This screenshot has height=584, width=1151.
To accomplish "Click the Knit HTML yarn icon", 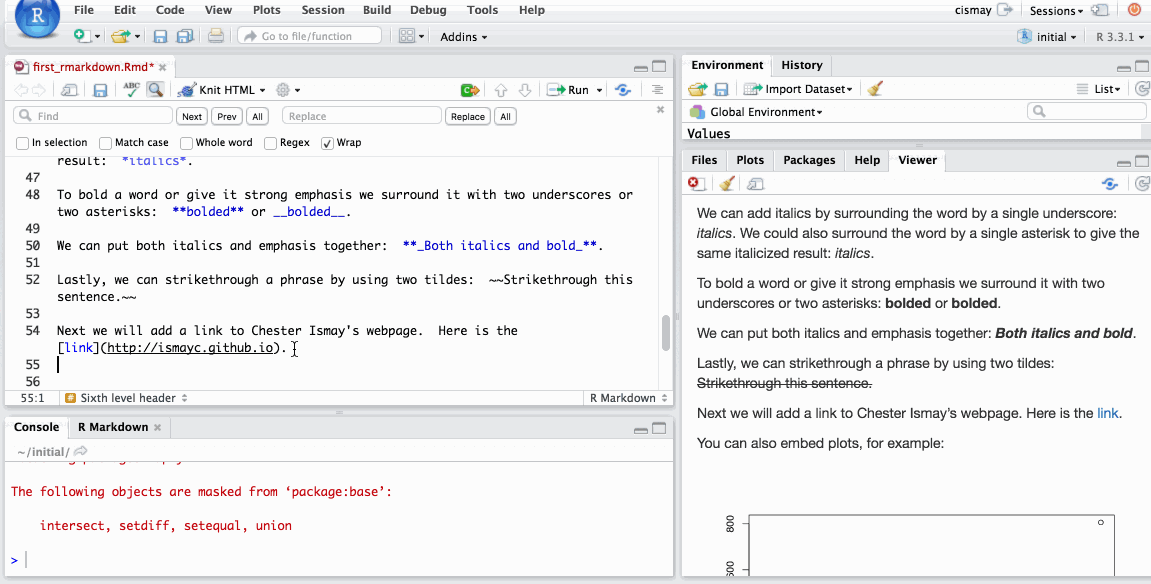I will click(x=186, y=90).
